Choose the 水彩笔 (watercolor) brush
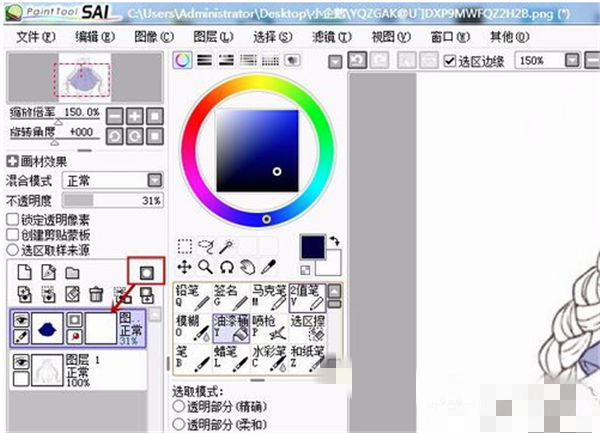600x433 pixels. (269, 358)
